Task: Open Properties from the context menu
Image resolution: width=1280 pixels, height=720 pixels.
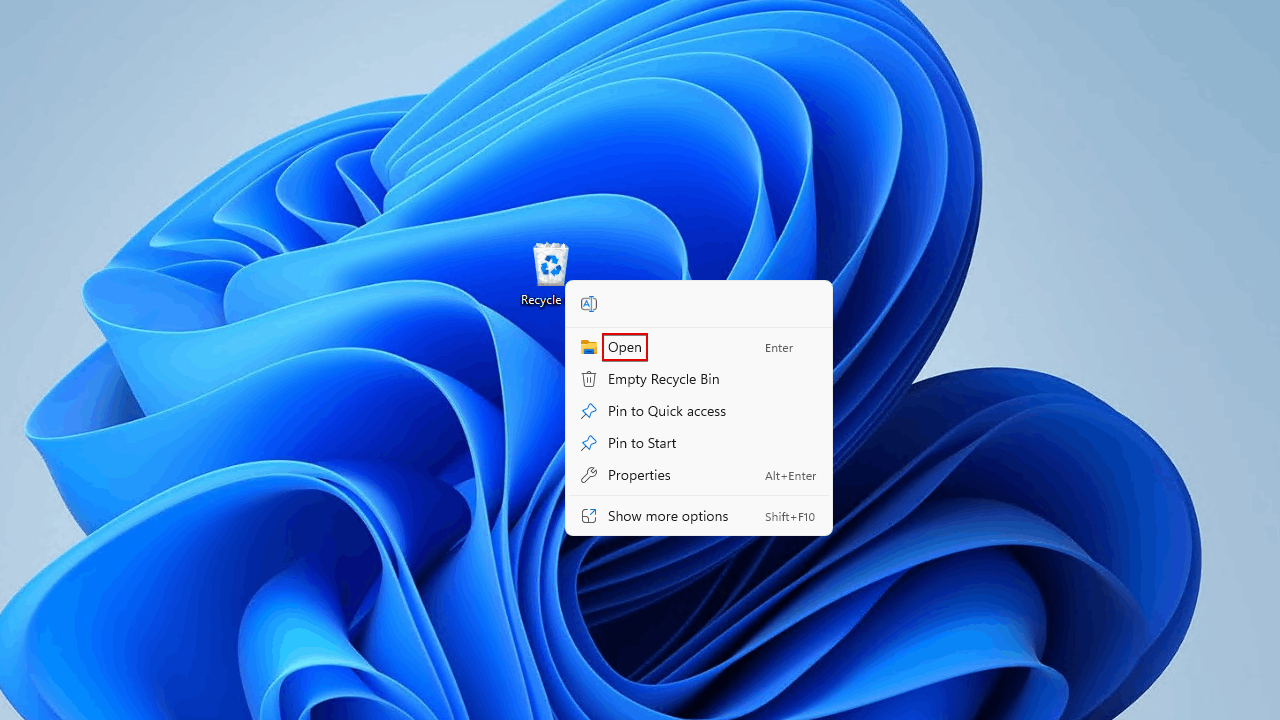Action: (699, 475)
